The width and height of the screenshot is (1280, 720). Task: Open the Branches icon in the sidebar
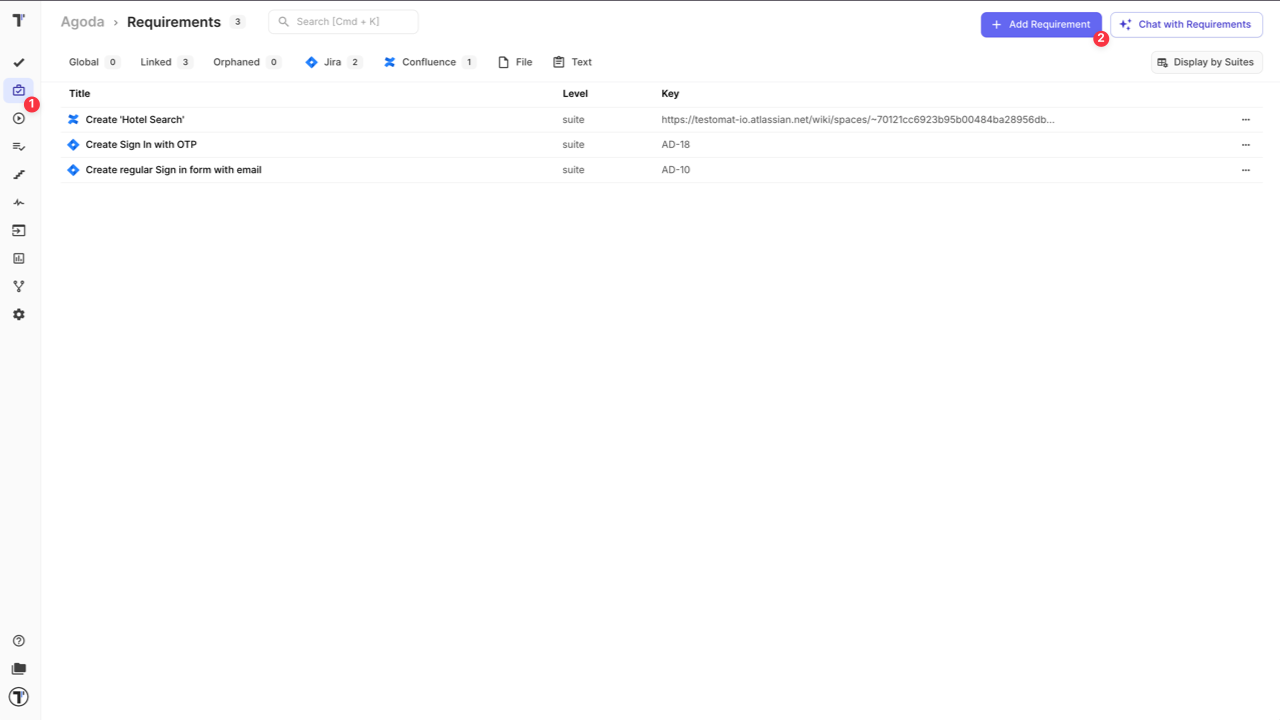tap(18, 285)
